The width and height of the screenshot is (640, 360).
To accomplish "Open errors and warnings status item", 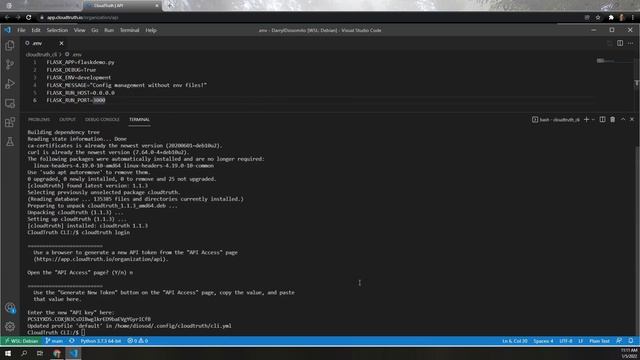I will [138, 341].
